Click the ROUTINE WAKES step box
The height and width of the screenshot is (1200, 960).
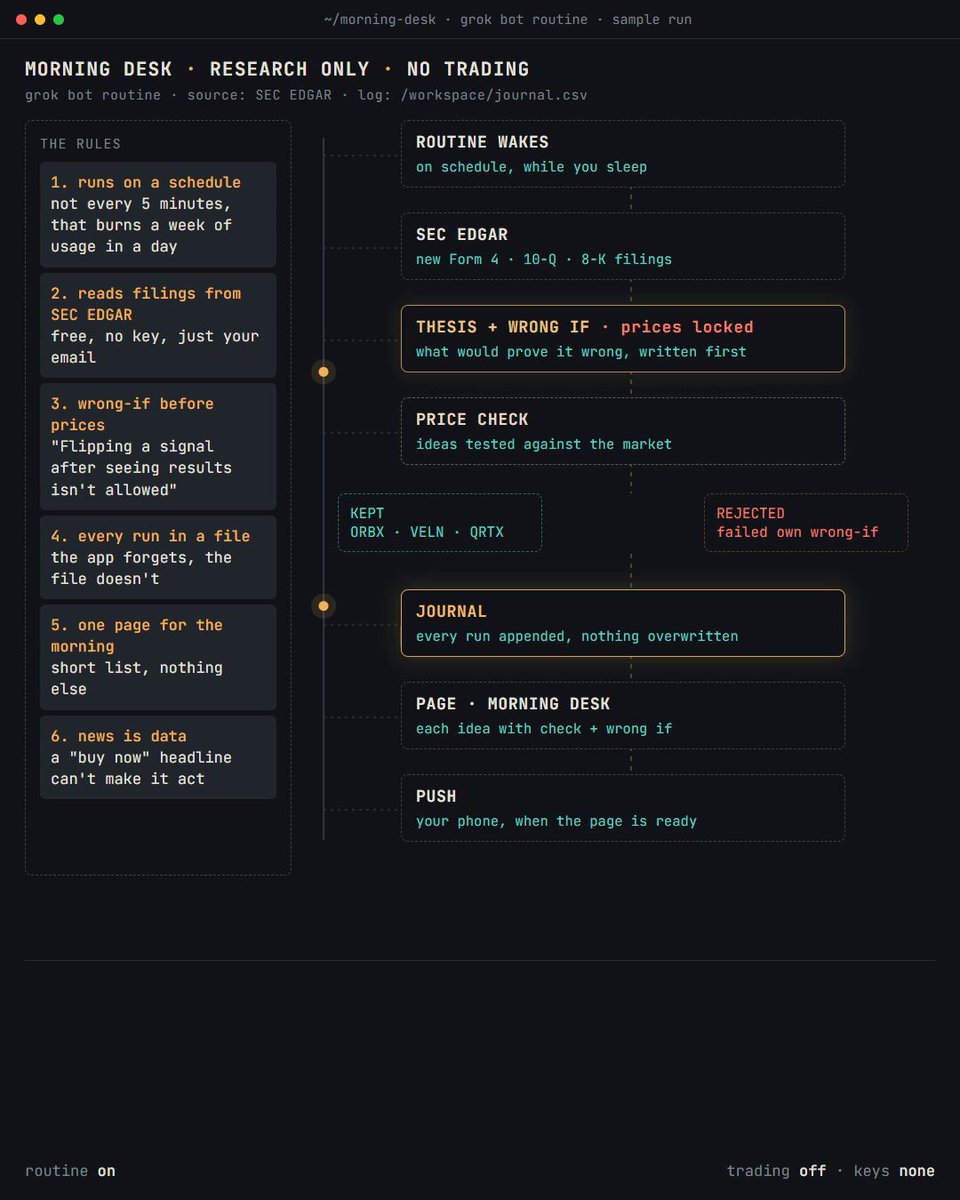623,154
